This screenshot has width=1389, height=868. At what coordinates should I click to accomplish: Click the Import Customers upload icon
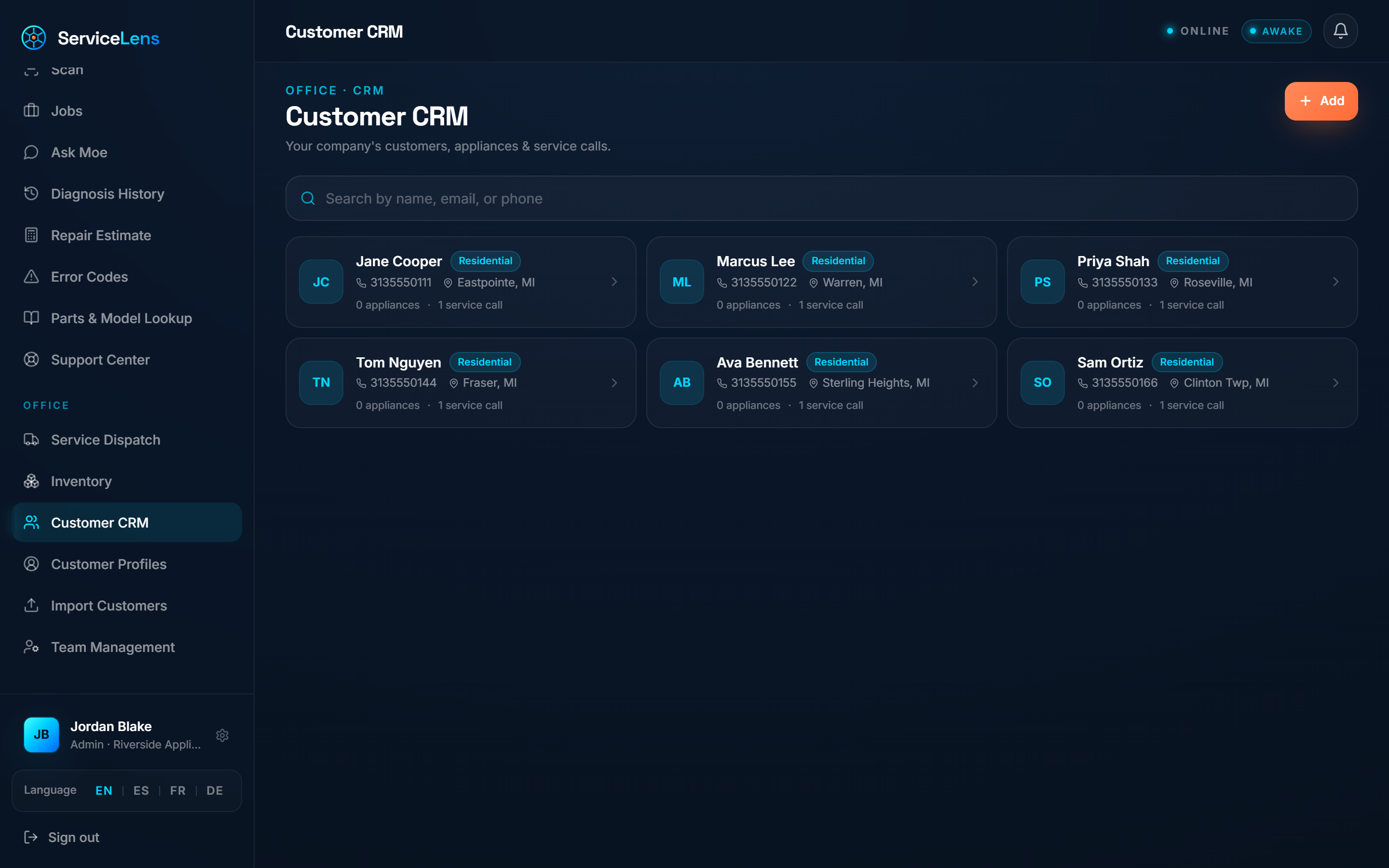click(31, 605)
